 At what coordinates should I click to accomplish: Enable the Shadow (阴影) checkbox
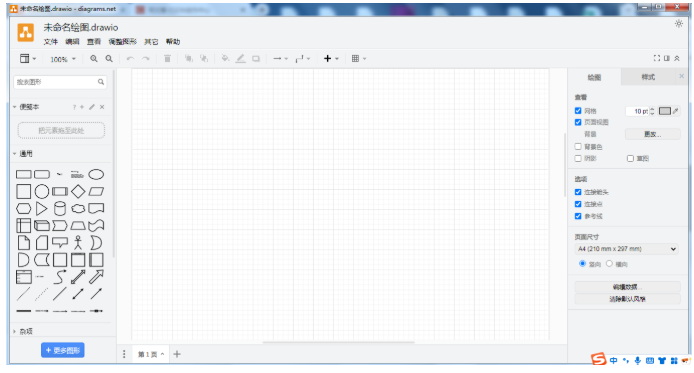578,158
